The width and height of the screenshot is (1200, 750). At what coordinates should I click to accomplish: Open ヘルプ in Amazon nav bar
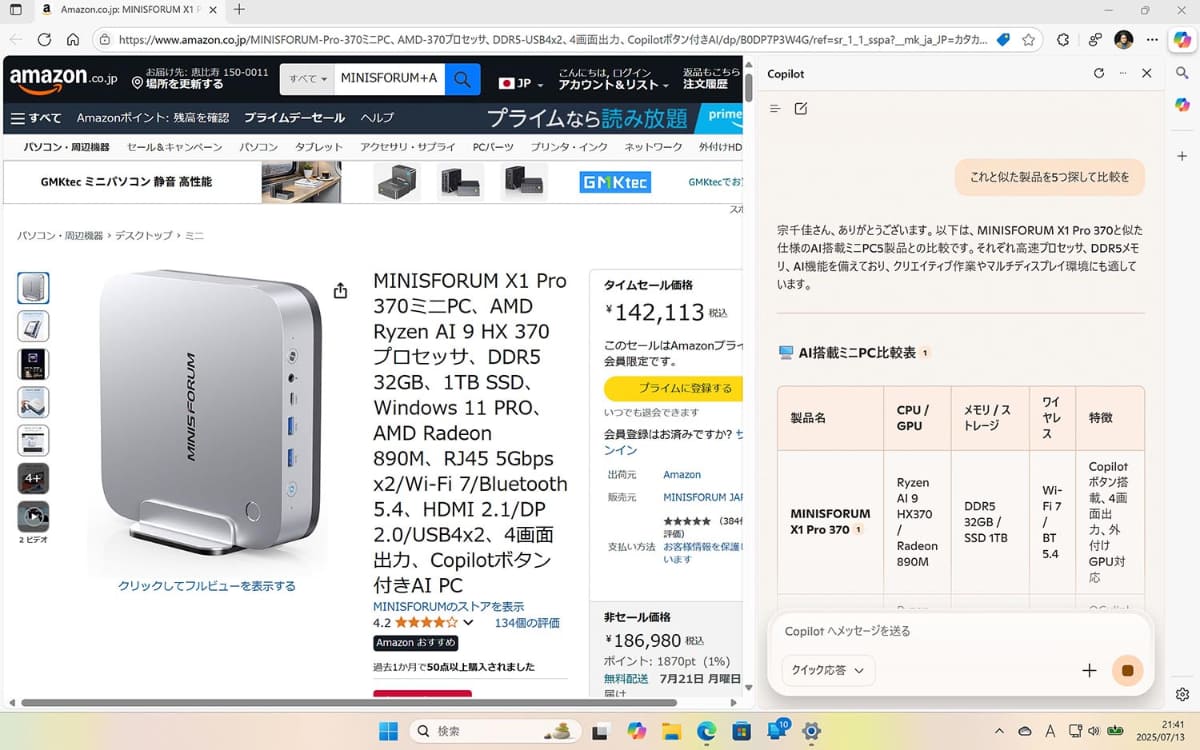tap(377, 118)
